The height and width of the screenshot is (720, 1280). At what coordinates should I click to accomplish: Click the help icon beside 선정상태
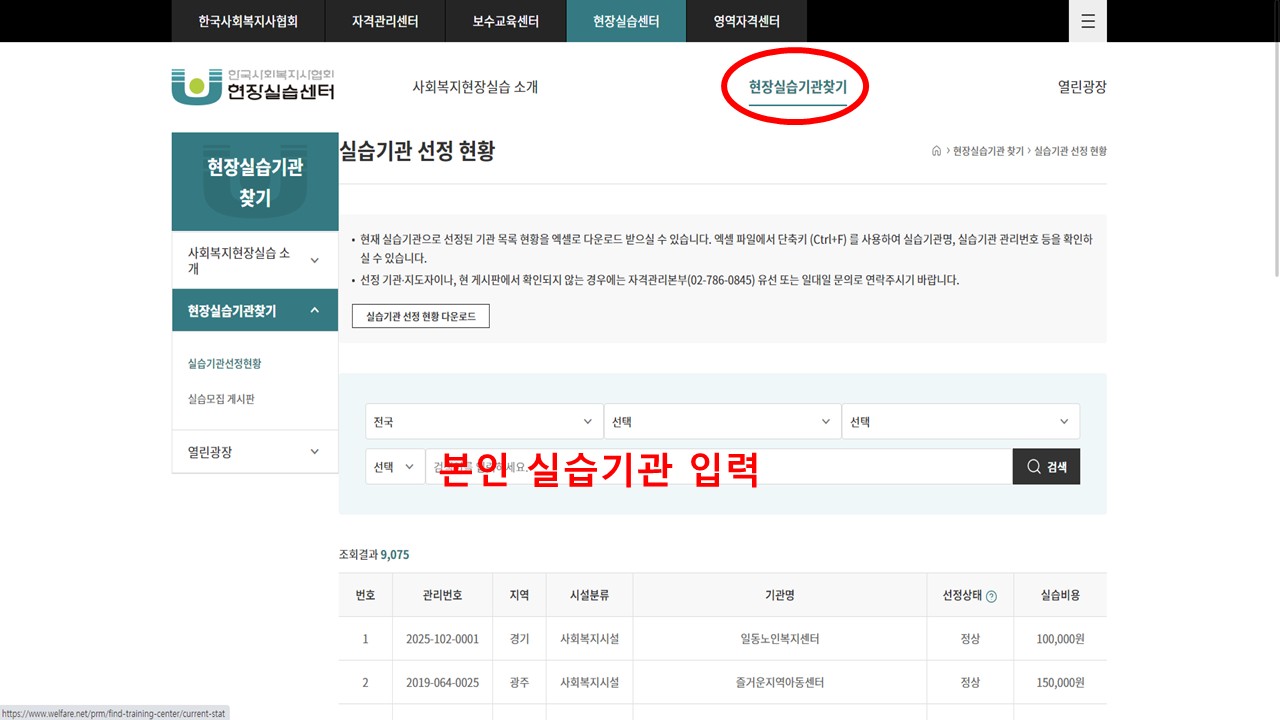coord(991,596)
